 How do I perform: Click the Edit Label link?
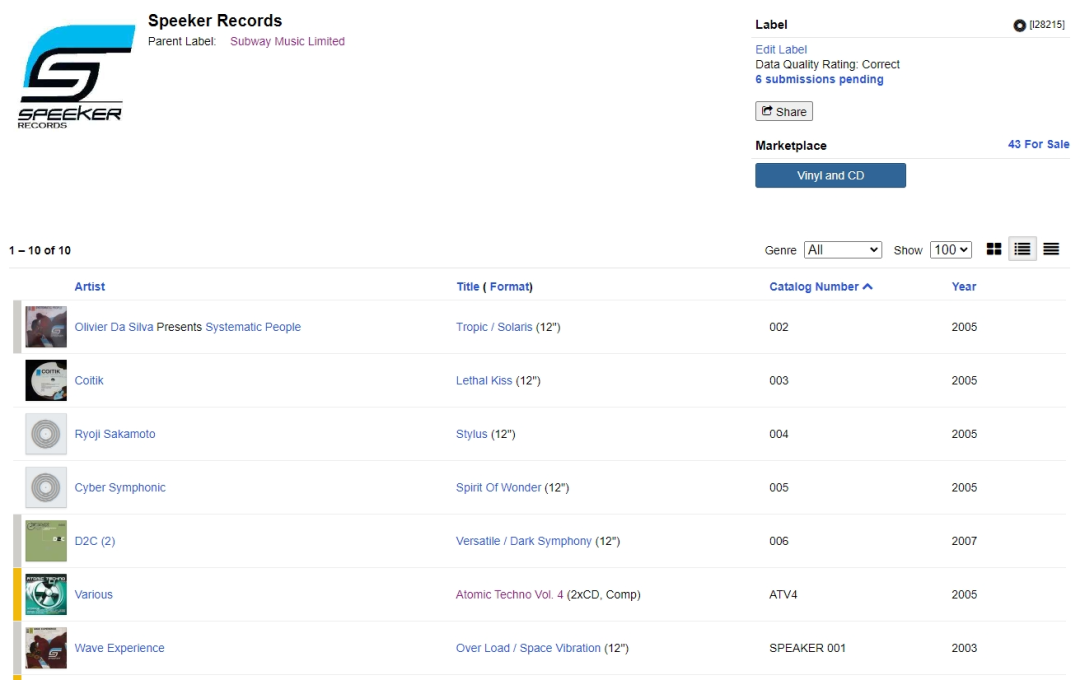[780, 50]
